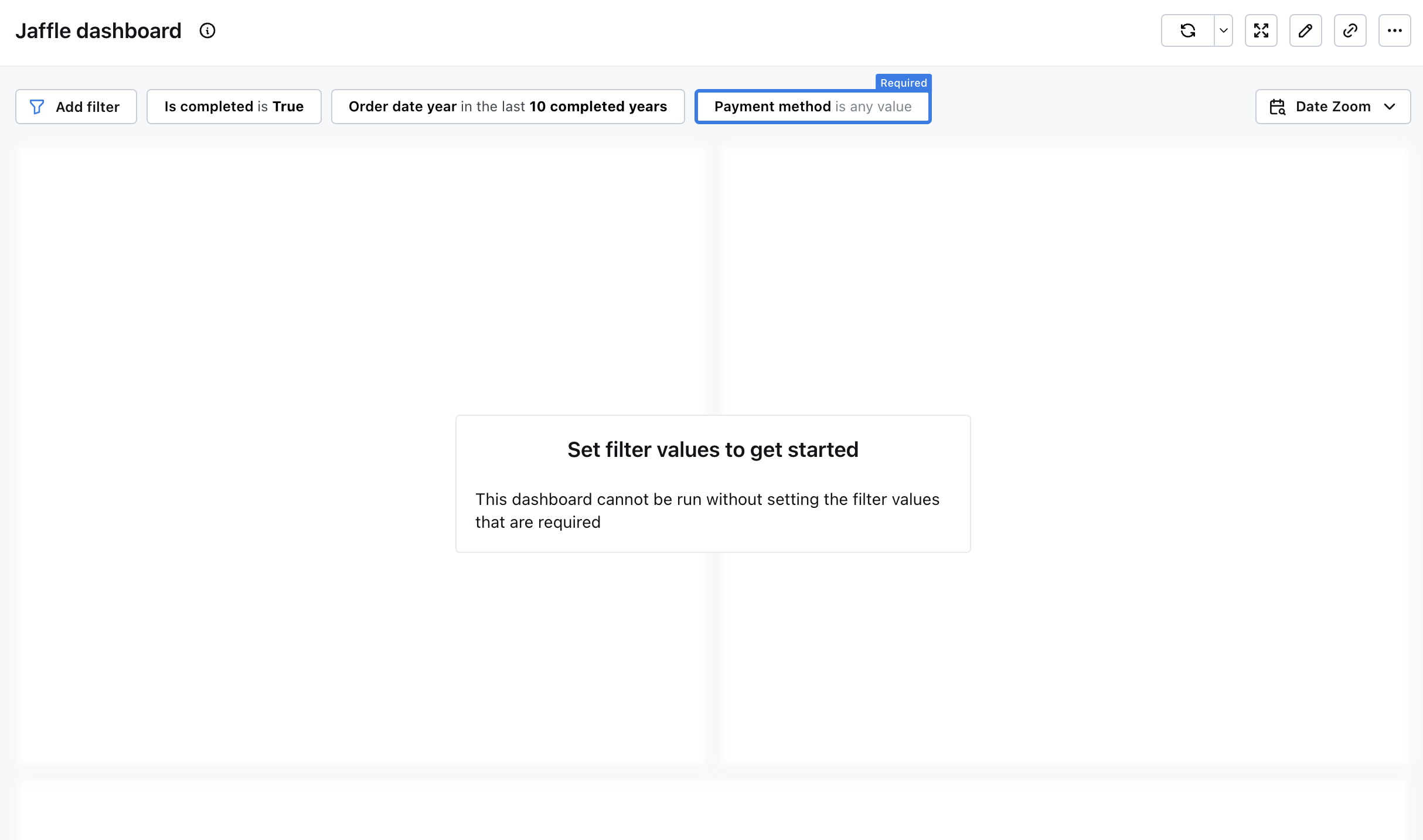
Task: Expand the Date Zoom chevron arrow
Action: [x=1390, y=107]
